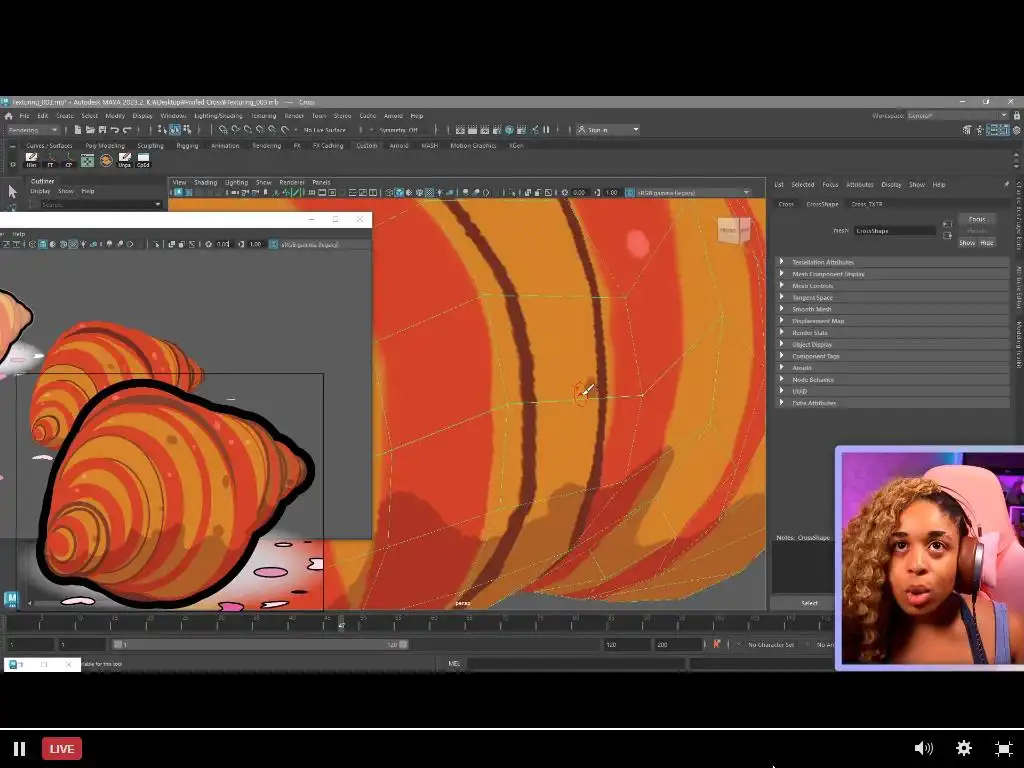Open the stream settings gear
This screenshot has width=1024, height=768.
[964, 748]
